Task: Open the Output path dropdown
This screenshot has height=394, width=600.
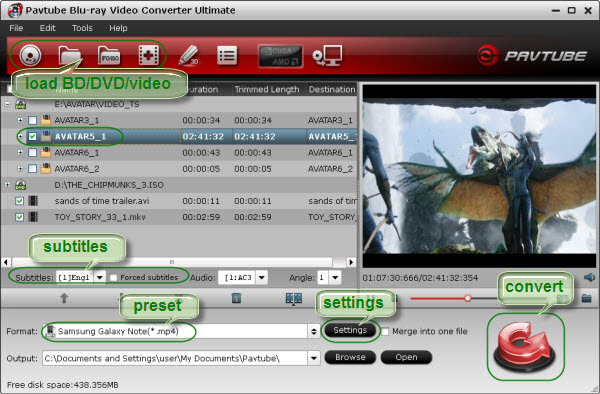Action: pos(314,358)
